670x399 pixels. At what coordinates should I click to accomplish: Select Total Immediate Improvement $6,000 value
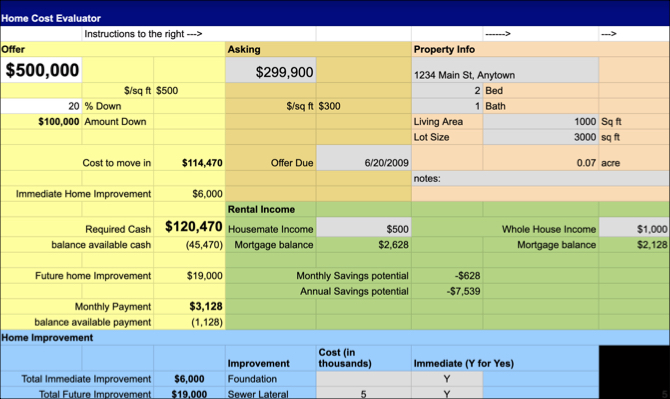tap(189, 379)
